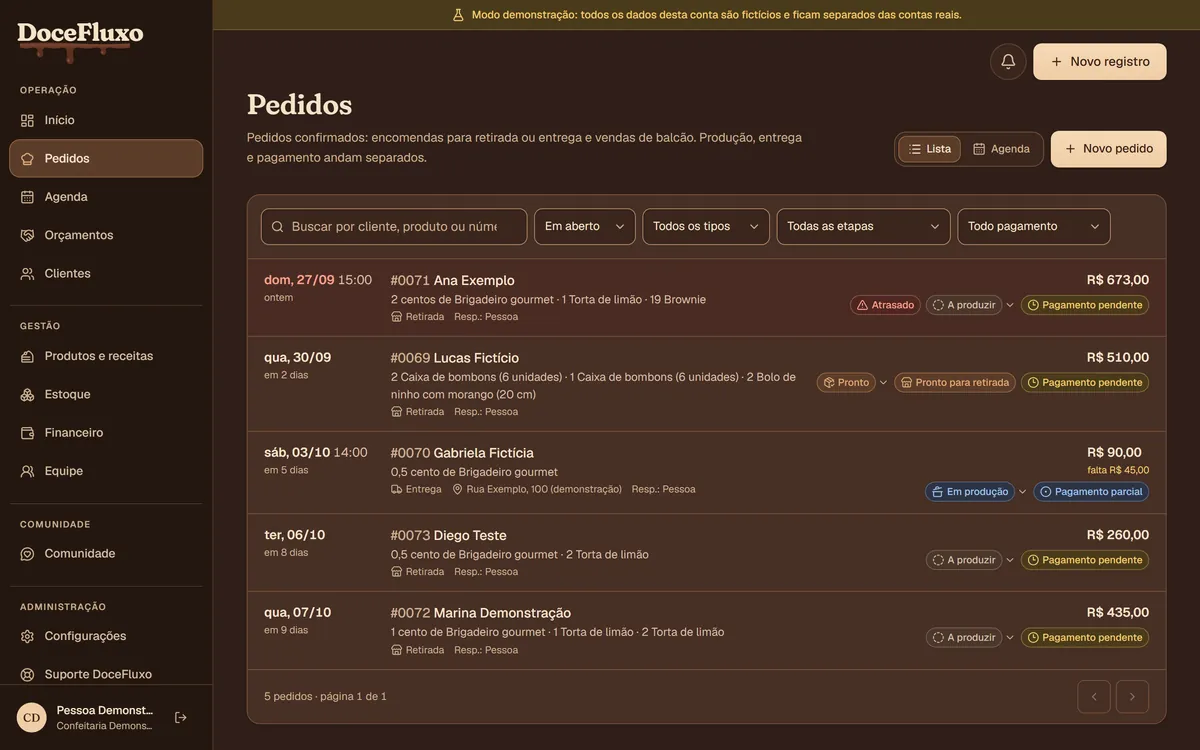This screenshot has width=1200, height=750.
Task: Click the address pin icon for Rua Exemplo
Action: (457, 489)
